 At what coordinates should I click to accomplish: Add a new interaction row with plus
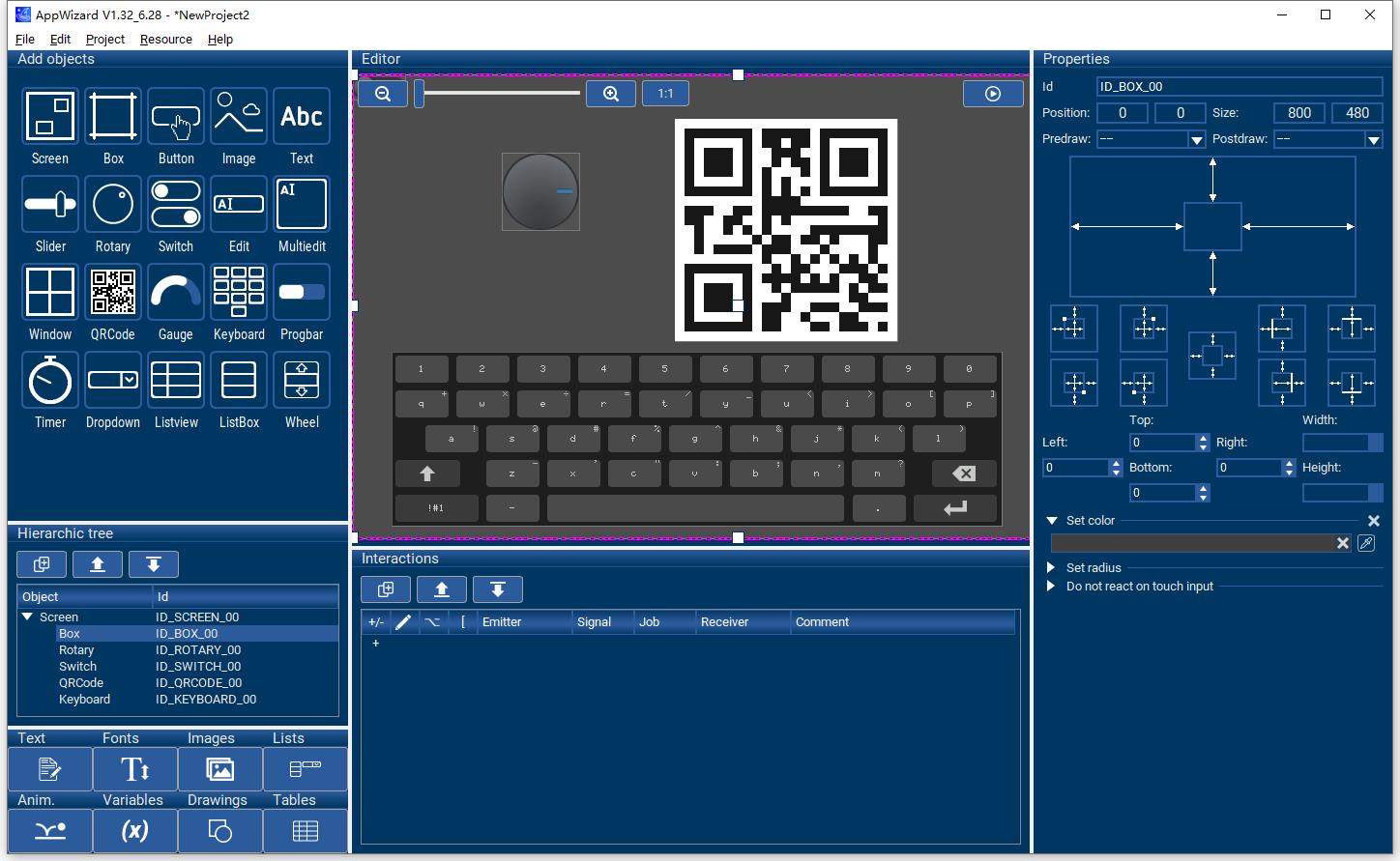click(x=376, y=643)
